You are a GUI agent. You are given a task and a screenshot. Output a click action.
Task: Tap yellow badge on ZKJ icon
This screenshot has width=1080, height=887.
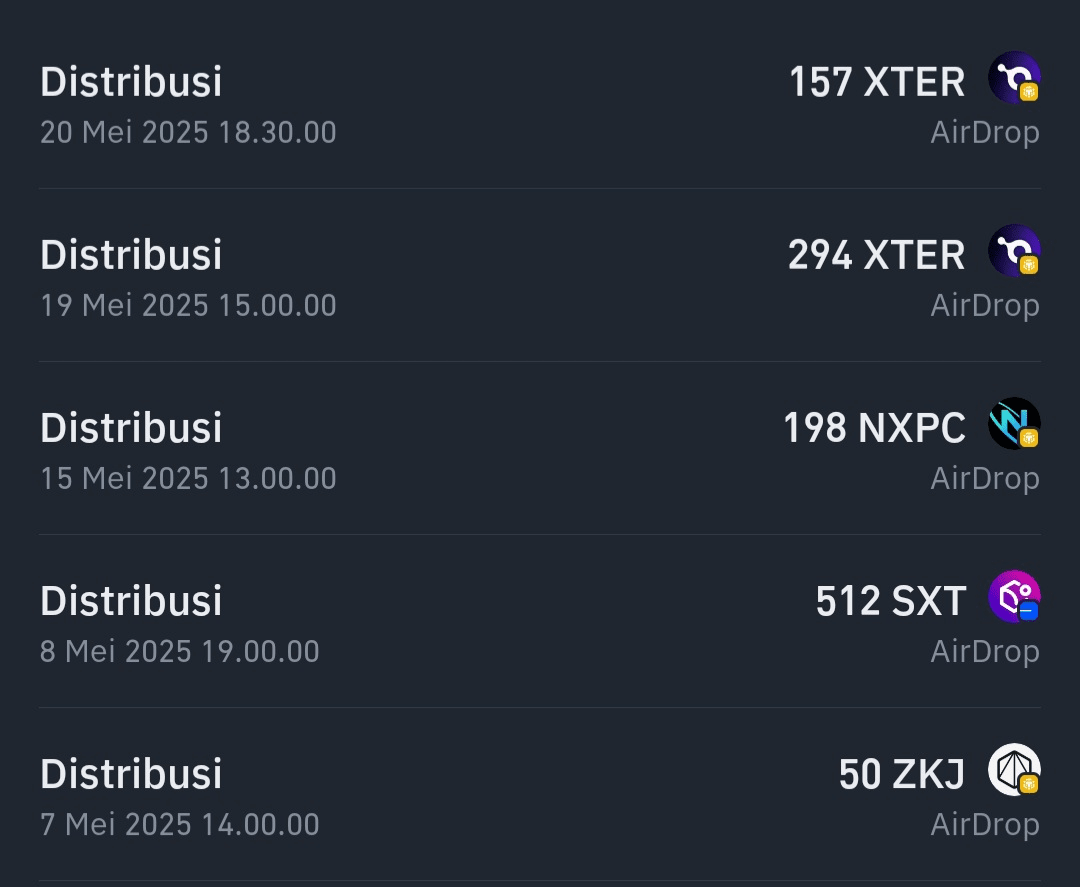[1029, 784]
